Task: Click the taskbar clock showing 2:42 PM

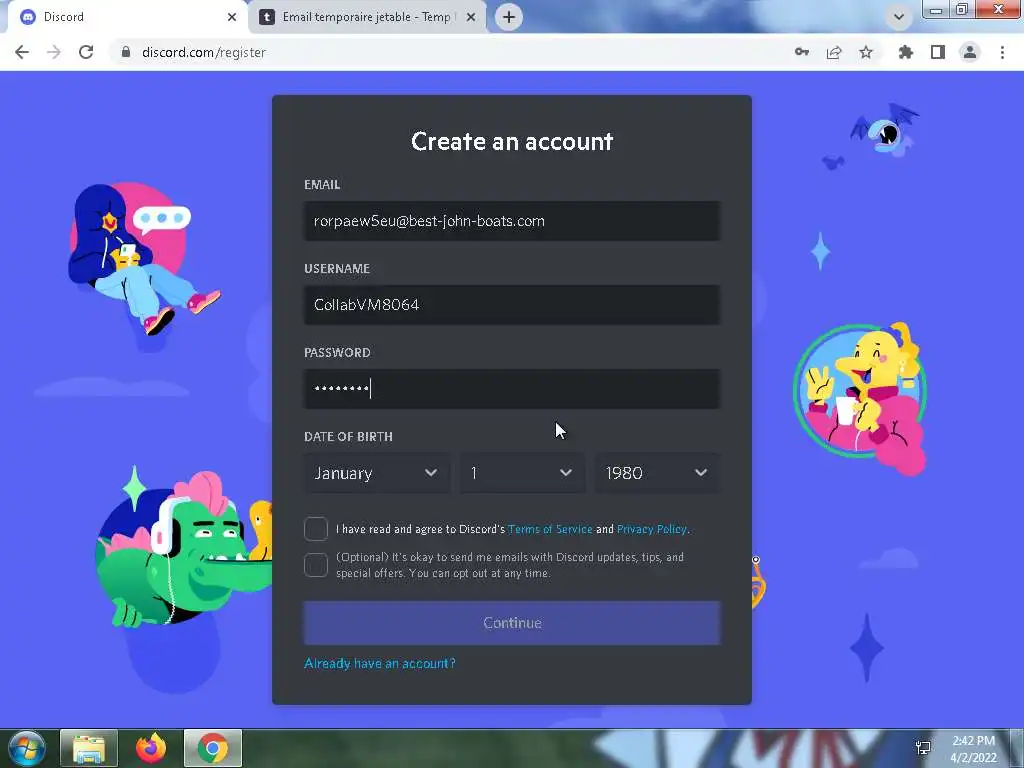Action: tap(974, 749)
